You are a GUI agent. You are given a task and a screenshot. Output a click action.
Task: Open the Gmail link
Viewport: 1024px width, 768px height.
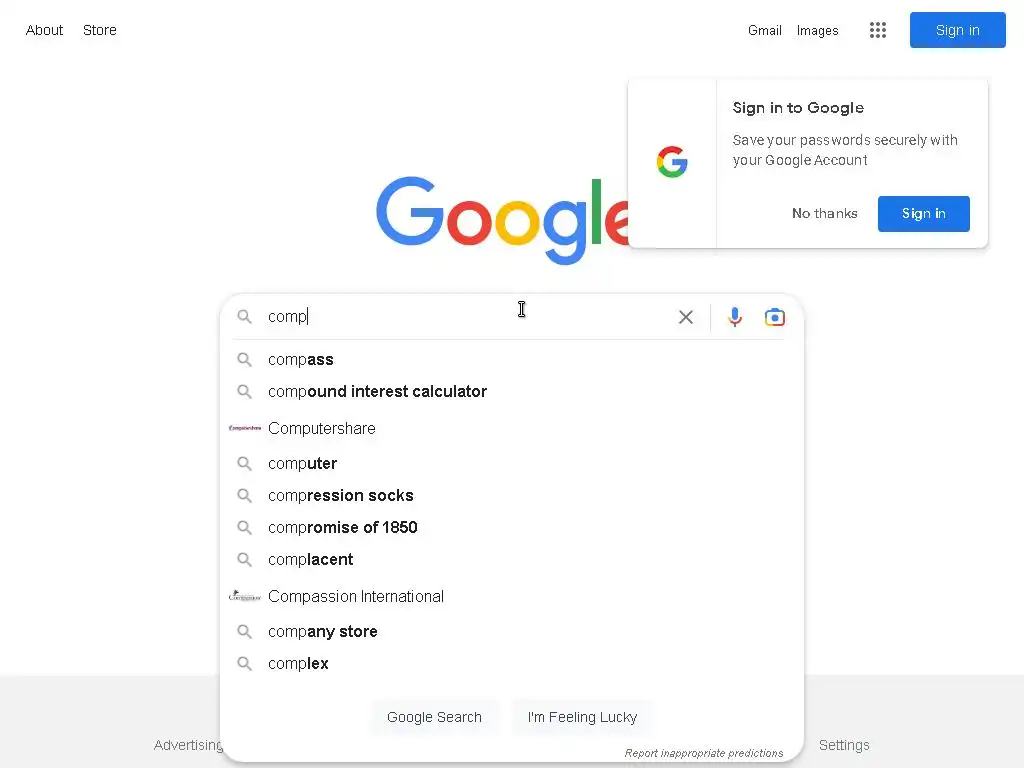(764, 30)
